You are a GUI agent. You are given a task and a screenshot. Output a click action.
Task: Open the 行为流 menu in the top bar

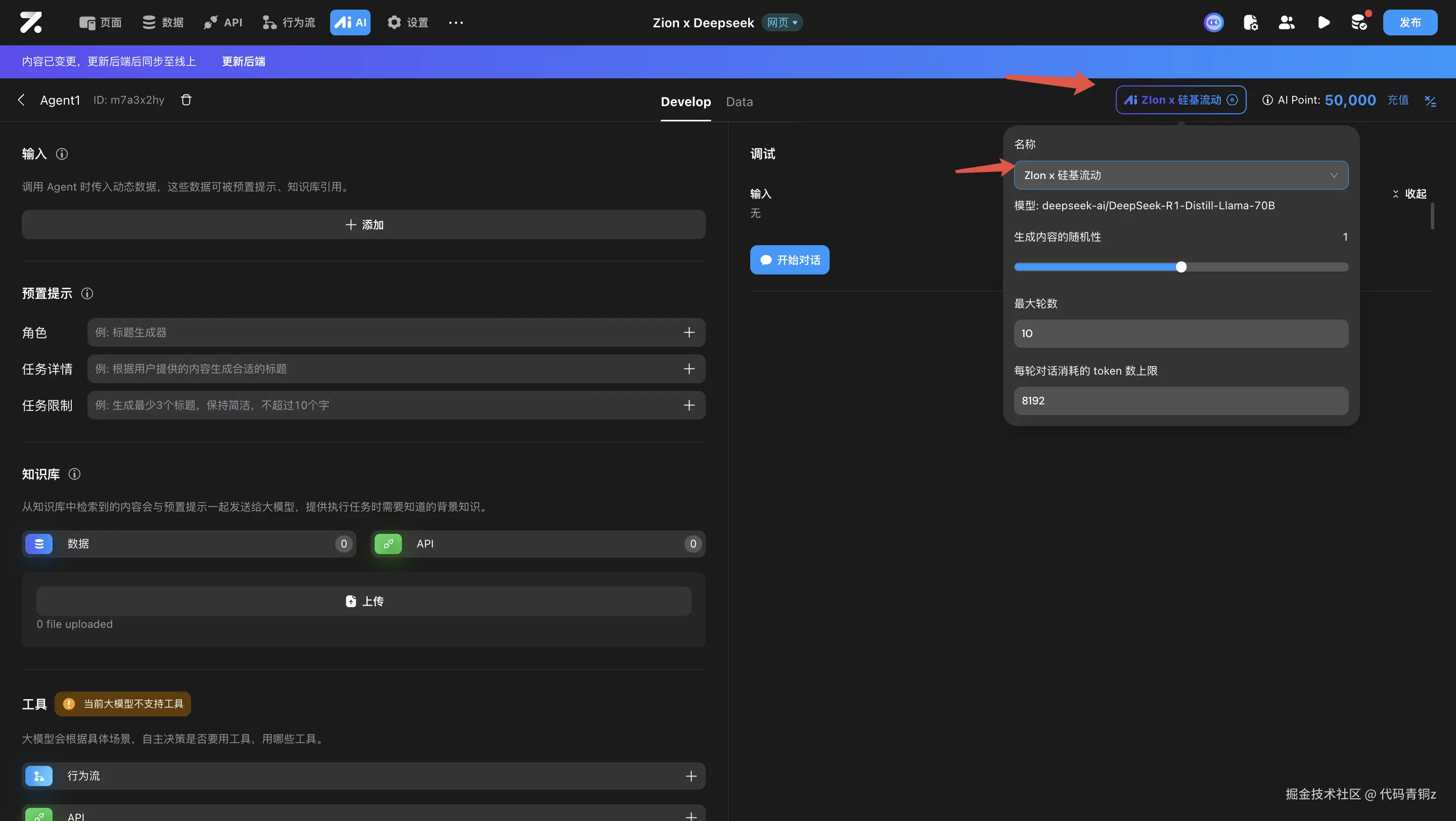pyautogui.click(x=289, y=23)
